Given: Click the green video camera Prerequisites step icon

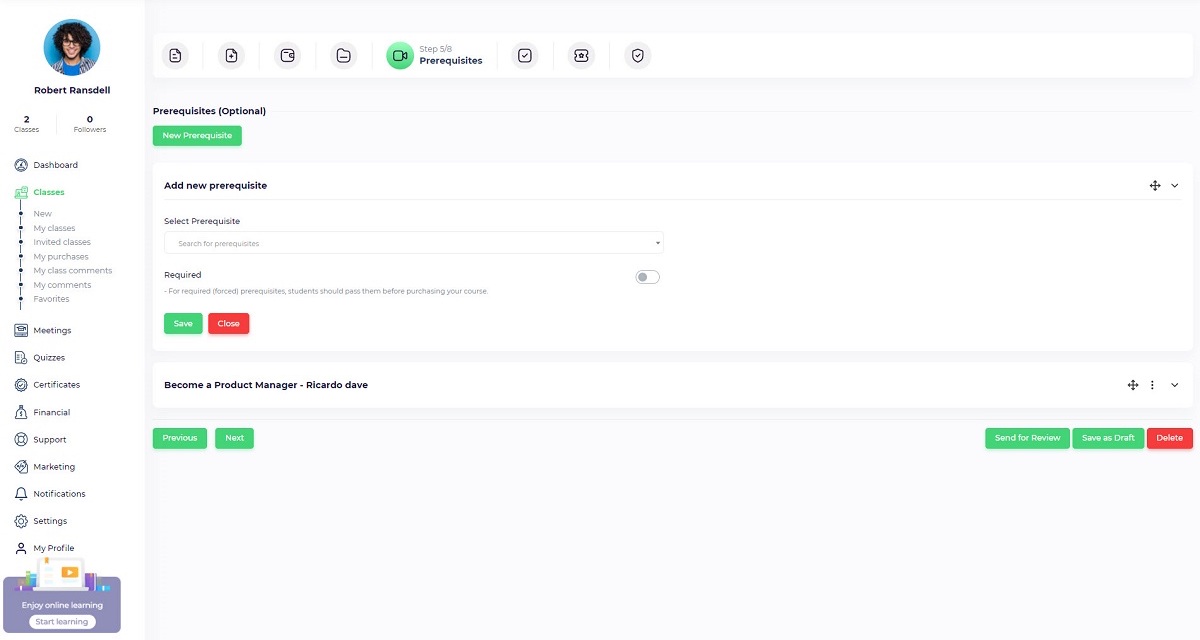Looking at the screenshot, I should tap(400, 56).
